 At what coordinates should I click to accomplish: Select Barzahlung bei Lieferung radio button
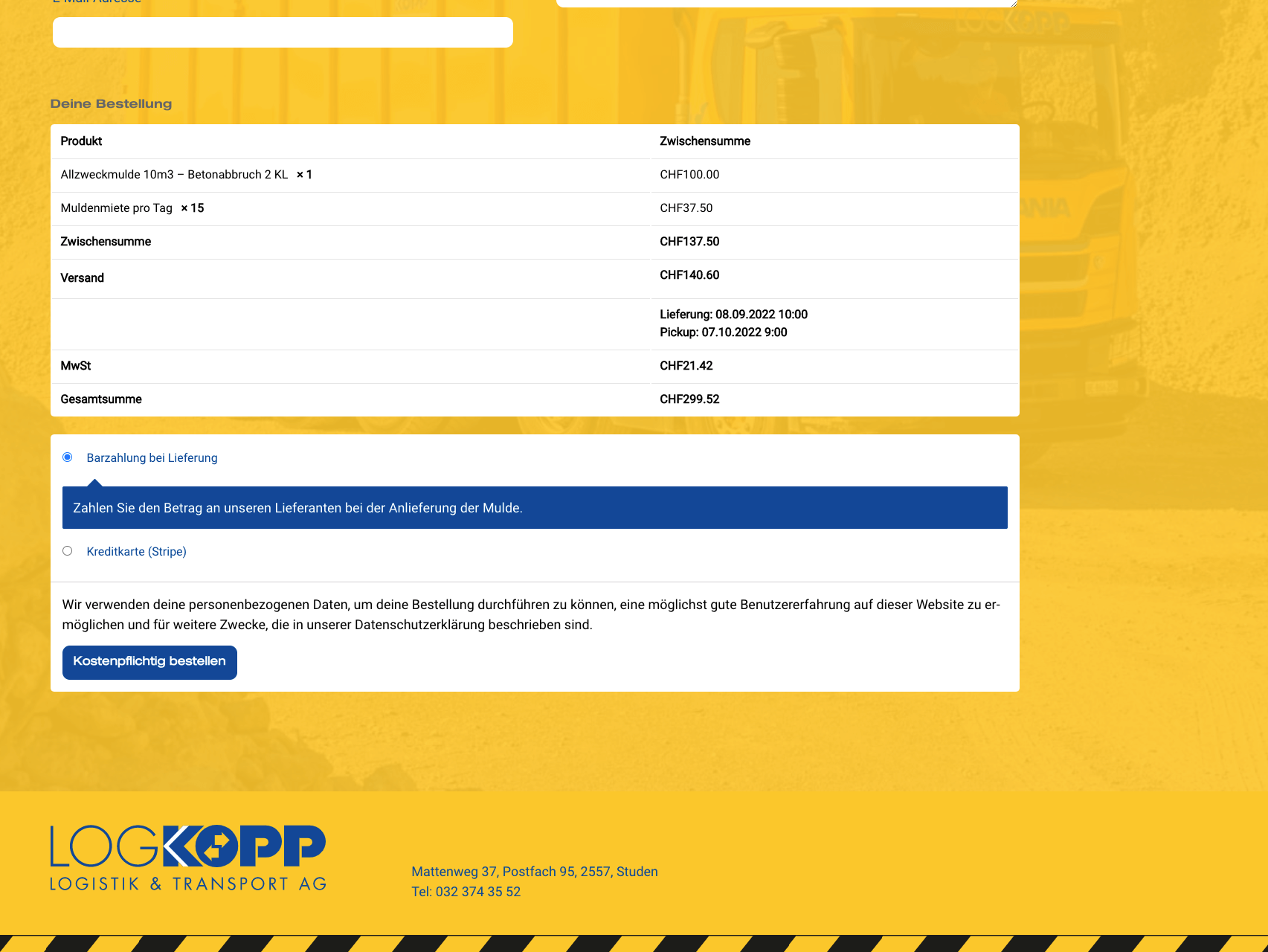[x=68, y=457]
